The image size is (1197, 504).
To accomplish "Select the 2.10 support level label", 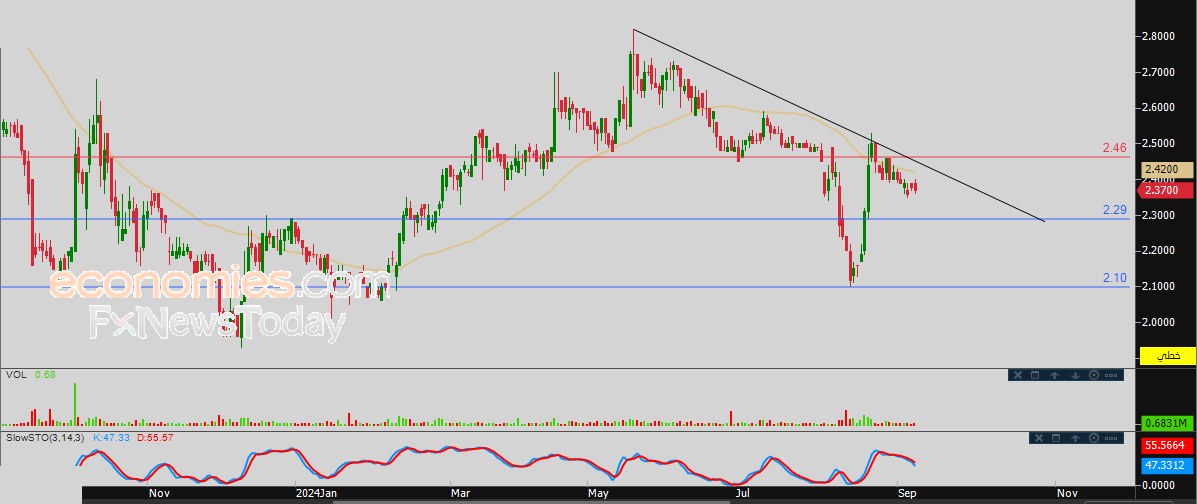I will [x=1115, y=278].
